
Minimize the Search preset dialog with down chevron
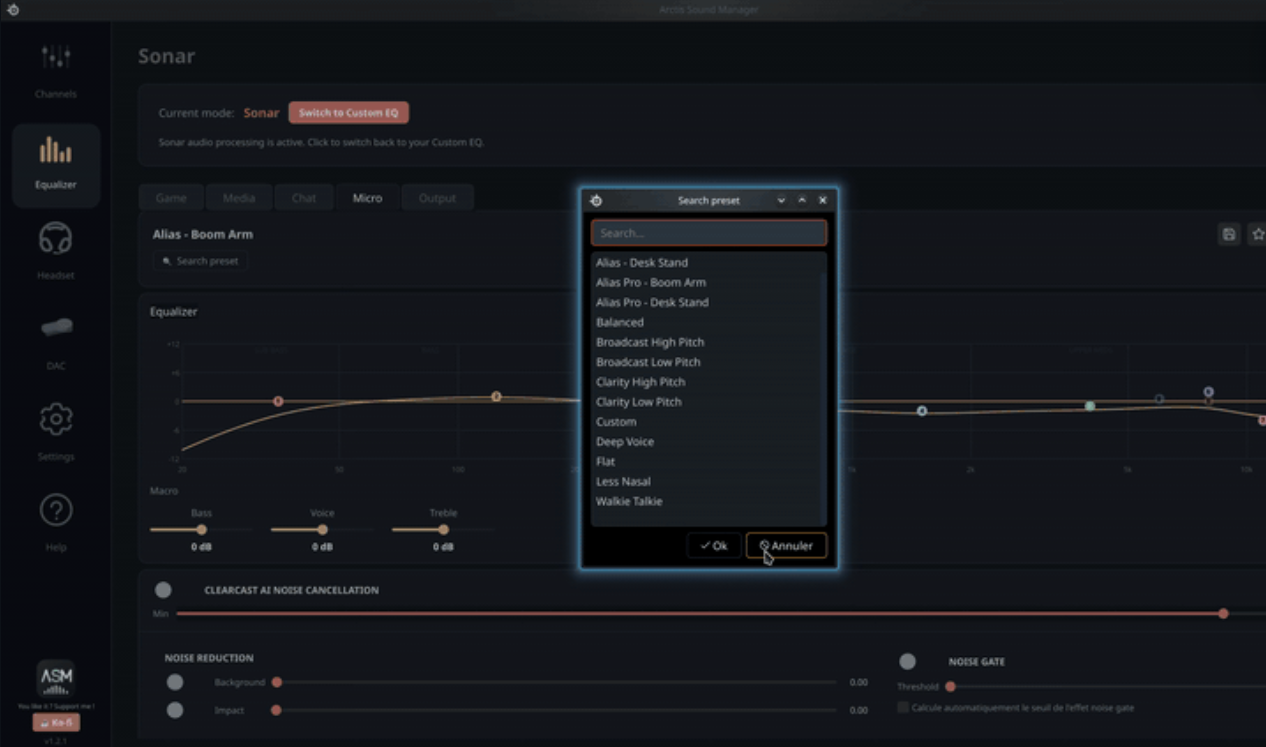tap(781, 200)
